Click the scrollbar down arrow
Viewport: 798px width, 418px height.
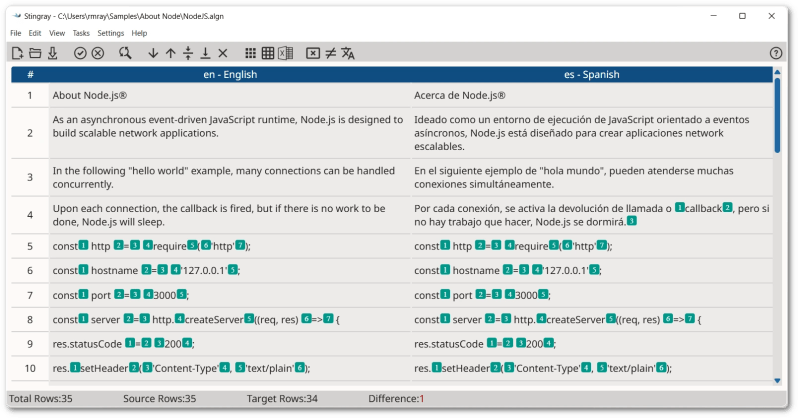(x=777, y=380)
